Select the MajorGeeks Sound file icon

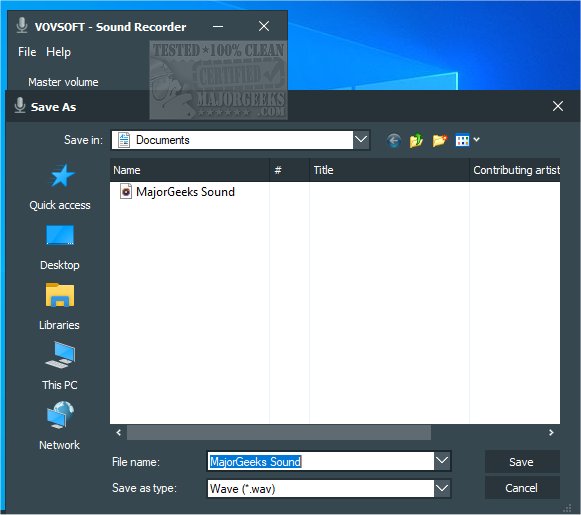pos(126,192)
